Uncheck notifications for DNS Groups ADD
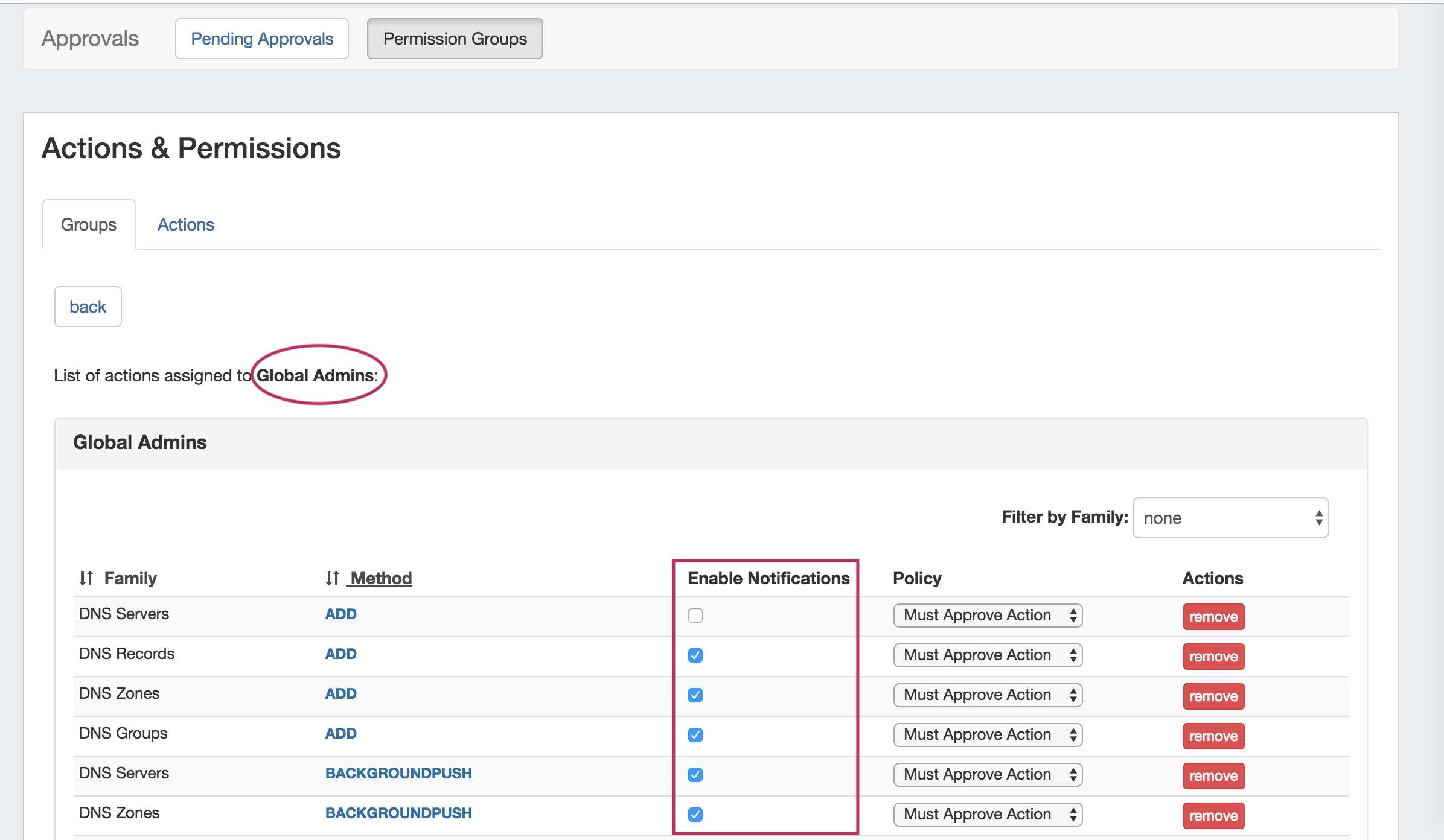1444x840 pixels. tap(695, 735)
